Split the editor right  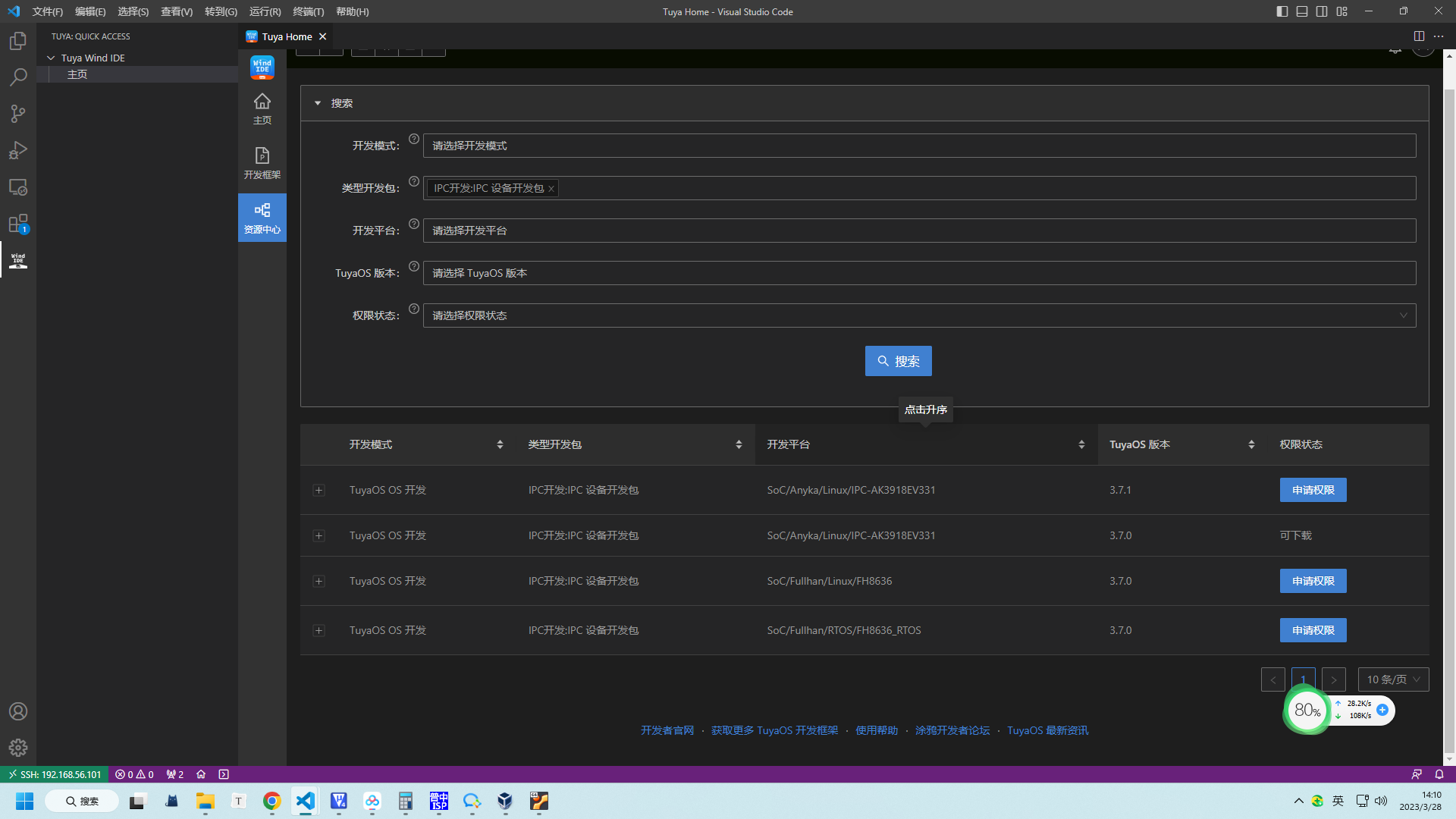coord(1419,36)
